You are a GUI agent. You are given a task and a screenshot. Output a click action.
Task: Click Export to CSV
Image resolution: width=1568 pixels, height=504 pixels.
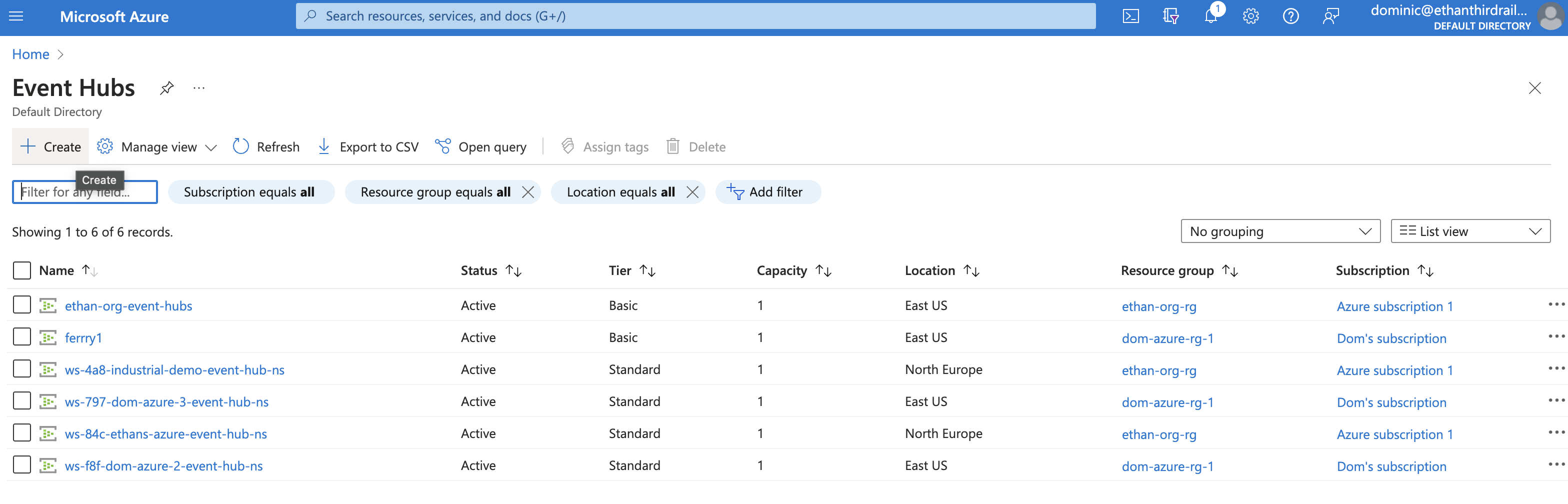pyautogui.click(x=367, y=146)
